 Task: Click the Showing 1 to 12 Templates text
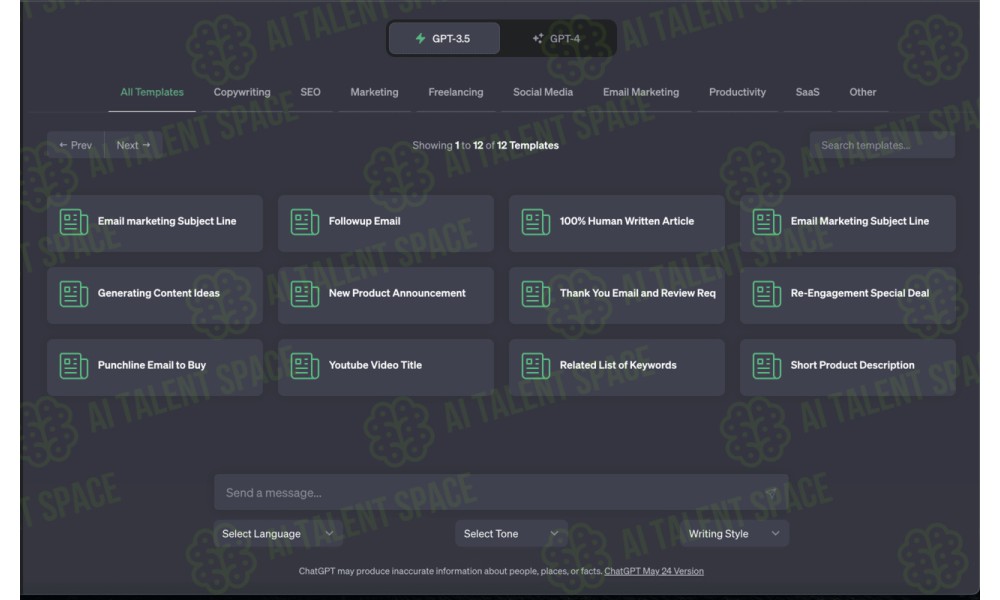click(x=485, y=145)
